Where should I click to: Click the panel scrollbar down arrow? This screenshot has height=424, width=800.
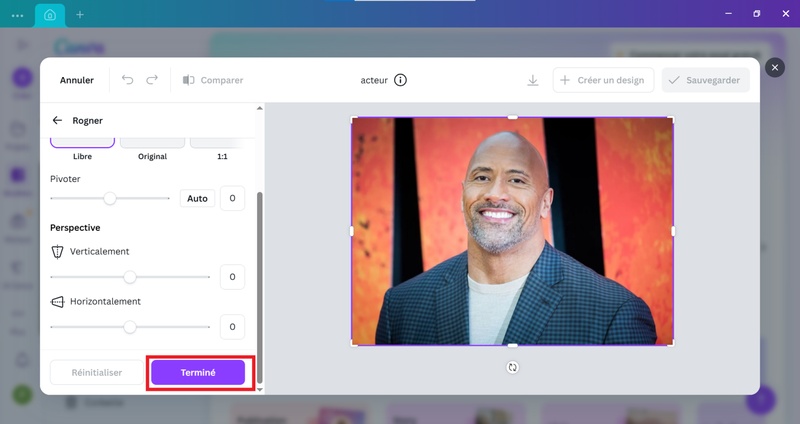pyautogui.click(x=259, y=389)
